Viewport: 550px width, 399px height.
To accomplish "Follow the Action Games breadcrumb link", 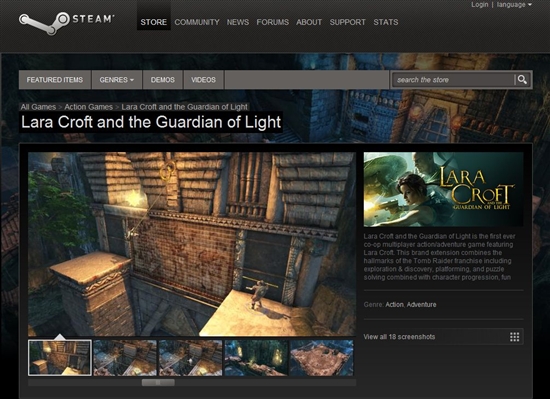I will 88,107.
